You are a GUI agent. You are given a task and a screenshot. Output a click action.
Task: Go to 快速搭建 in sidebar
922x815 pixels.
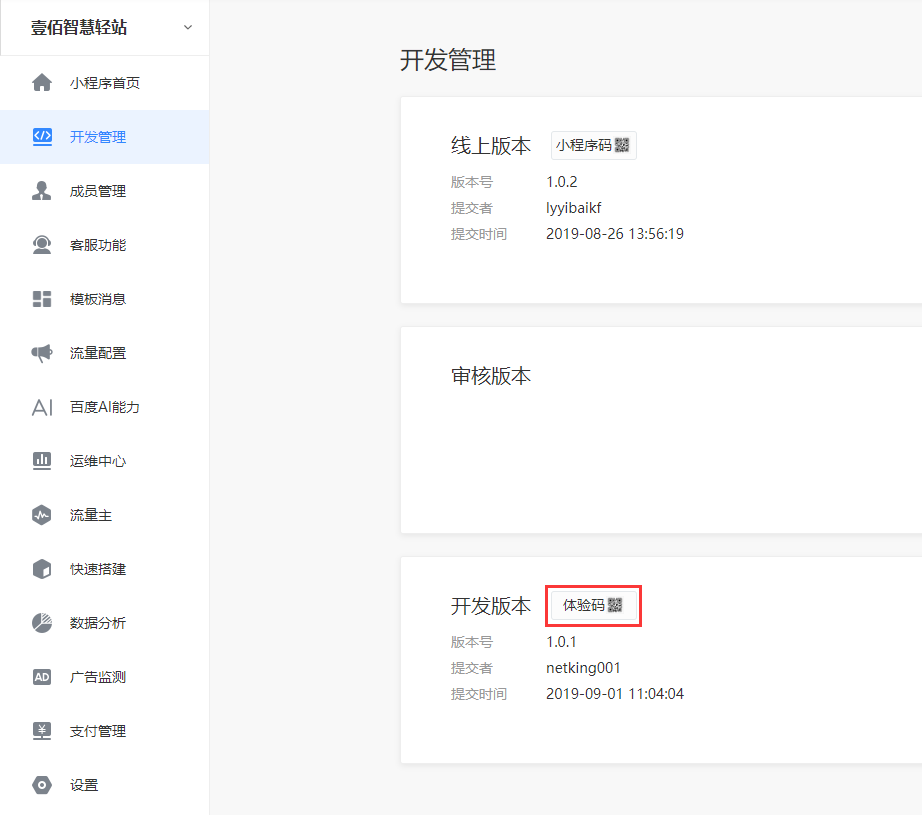tap(98, 569)
